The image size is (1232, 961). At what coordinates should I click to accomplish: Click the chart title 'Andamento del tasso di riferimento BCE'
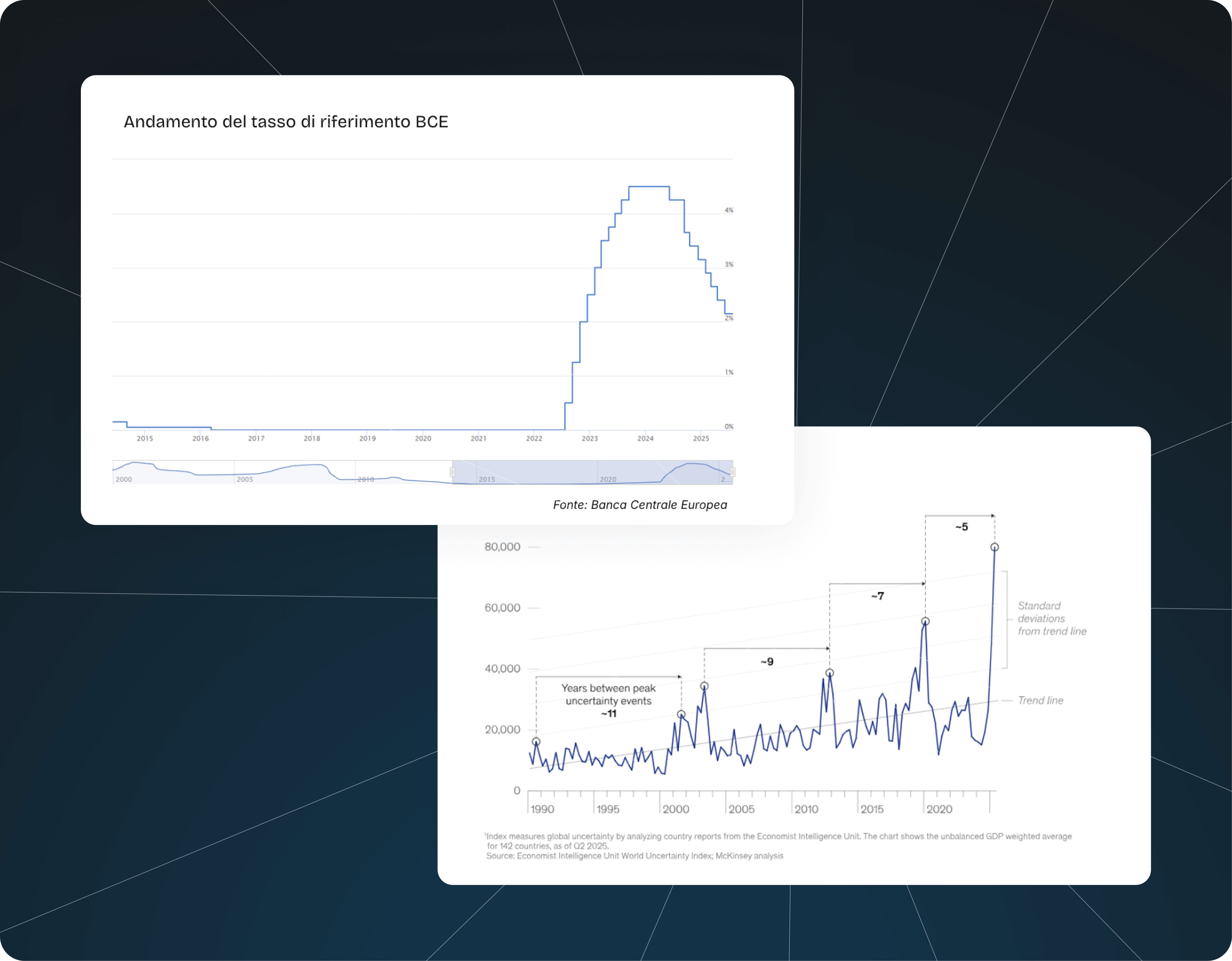[x=285, y=122]
